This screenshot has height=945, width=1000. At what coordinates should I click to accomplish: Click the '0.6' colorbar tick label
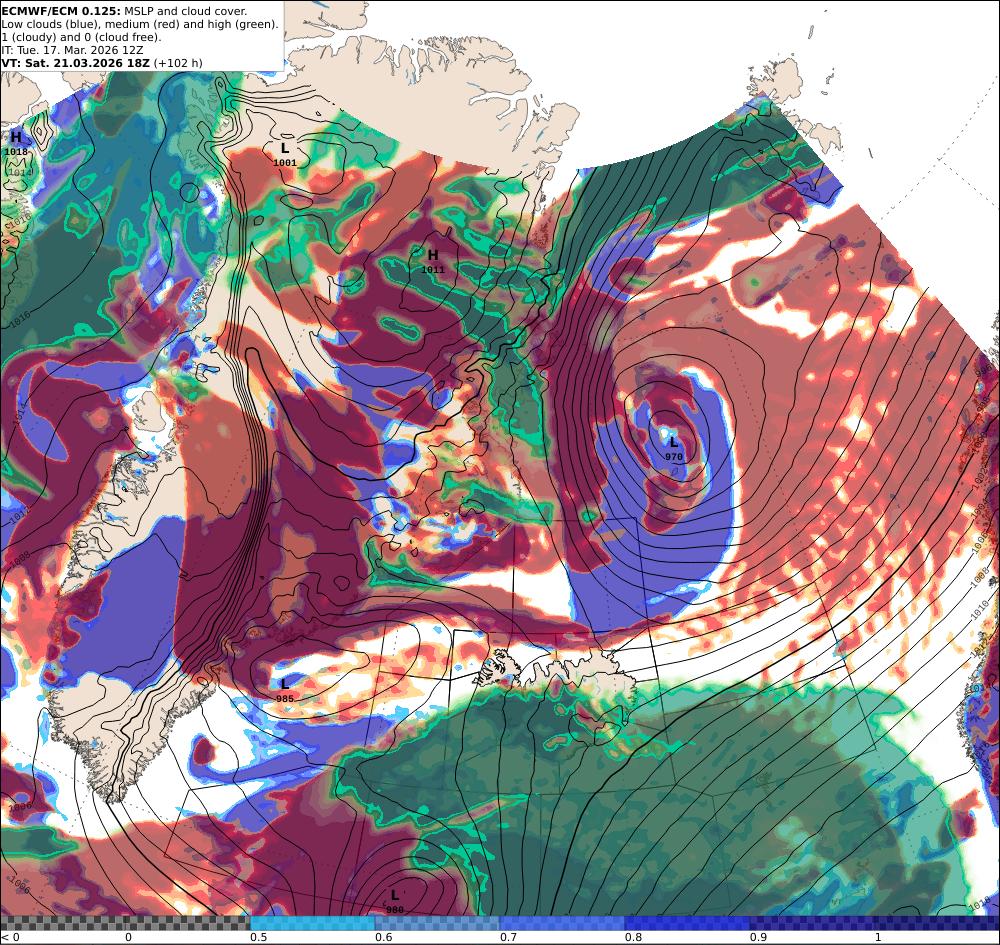(383, 937)
